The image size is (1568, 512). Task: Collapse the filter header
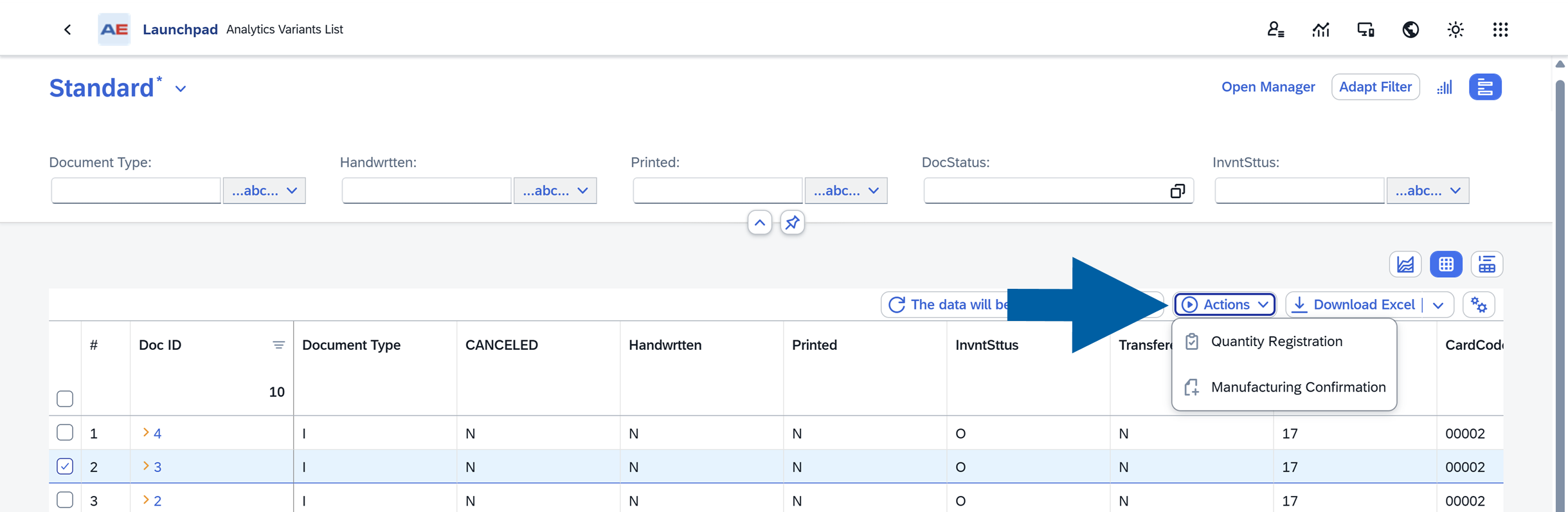point(760,223)
